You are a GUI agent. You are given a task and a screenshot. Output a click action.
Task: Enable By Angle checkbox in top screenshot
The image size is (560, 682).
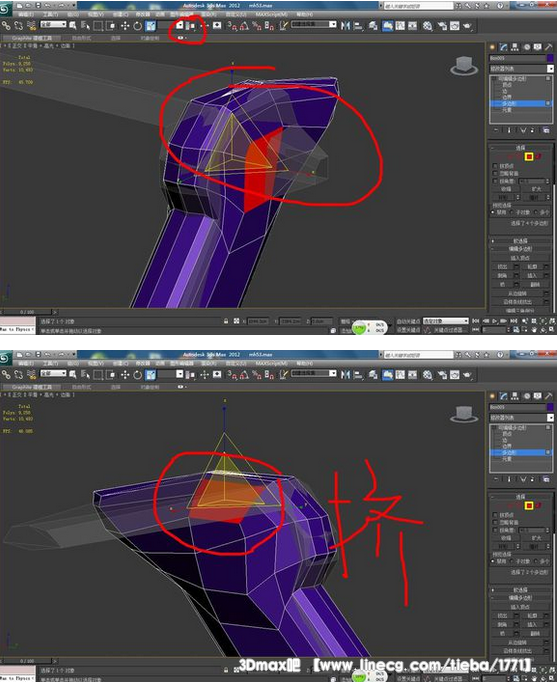click(495, 181)
